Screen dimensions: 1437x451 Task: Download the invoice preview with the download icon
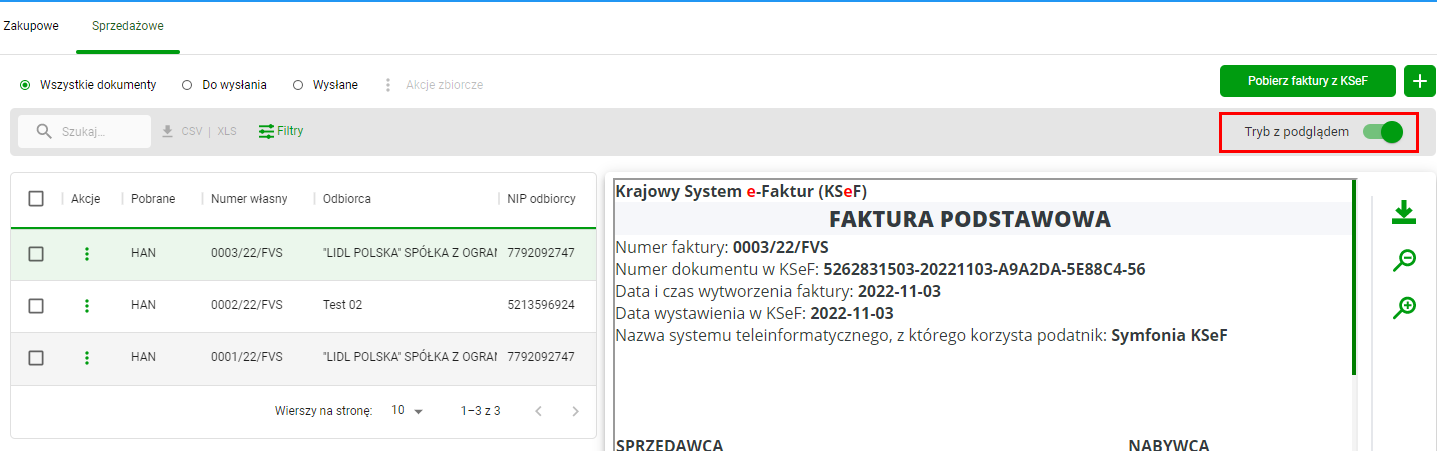(x=1404, y=212)
